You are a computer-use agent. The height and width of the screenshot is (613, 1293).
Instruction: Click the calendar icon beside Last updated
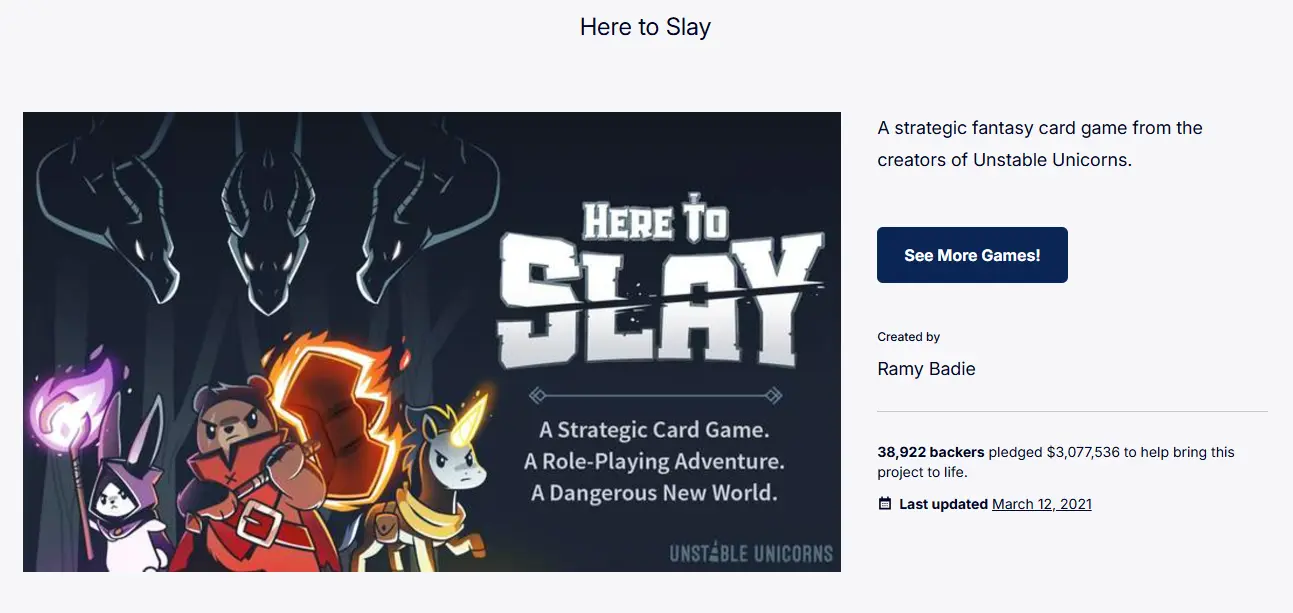[884, 504]
